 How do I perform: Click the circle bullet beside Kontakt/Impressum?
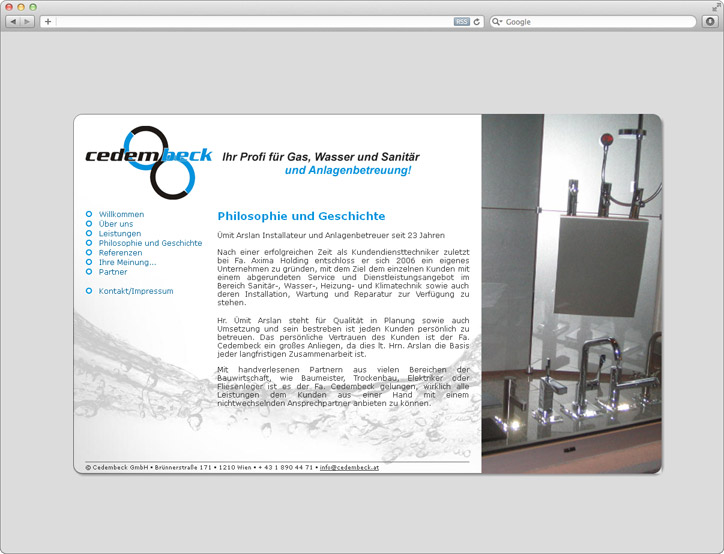tap(89, 291)
